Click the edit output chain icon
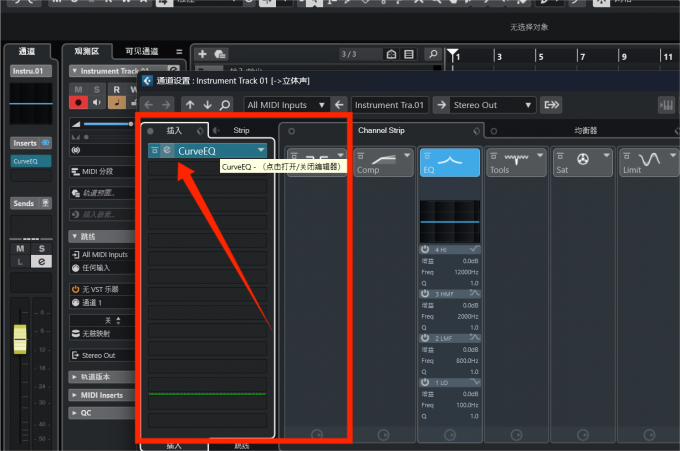This screenshot has width=680, height=451. click(x=551, y=105)
